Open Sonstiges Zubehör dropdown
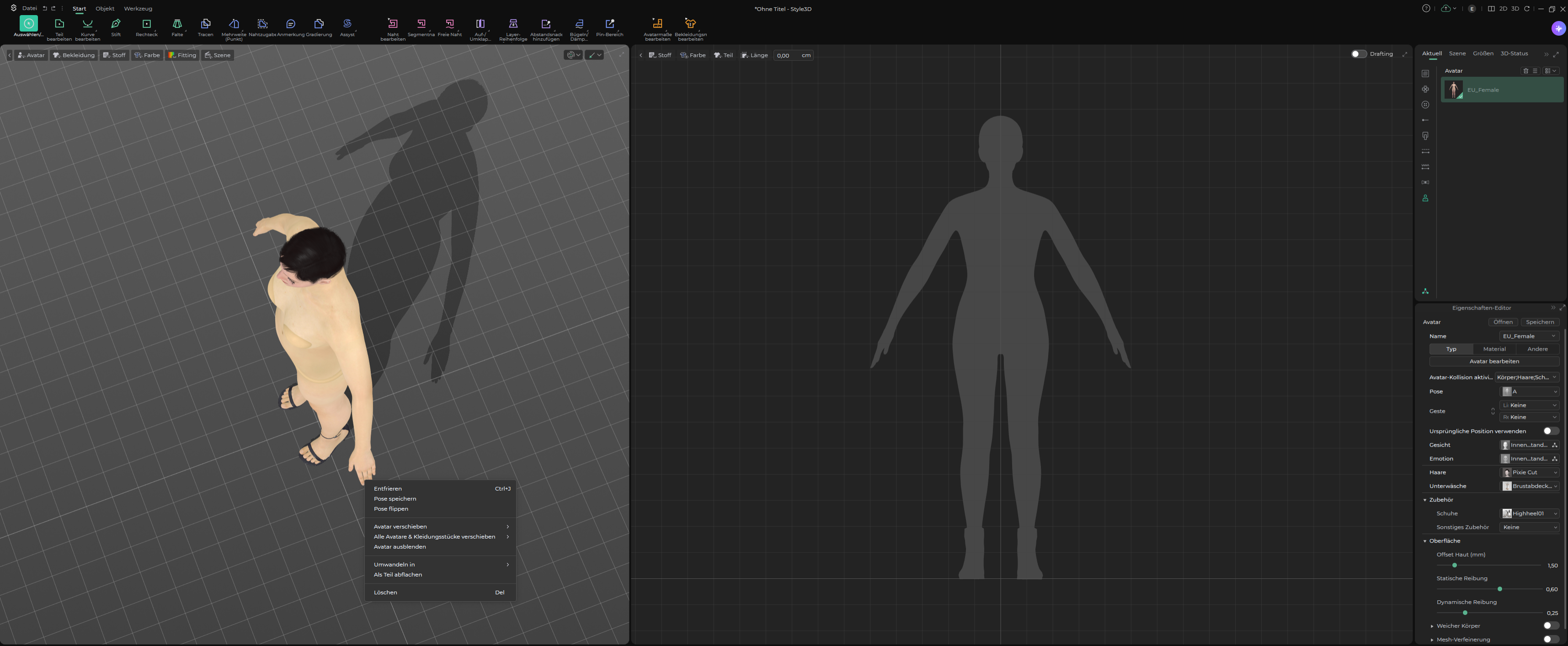Screen dimensions: 1568x646 (1529, 527)
